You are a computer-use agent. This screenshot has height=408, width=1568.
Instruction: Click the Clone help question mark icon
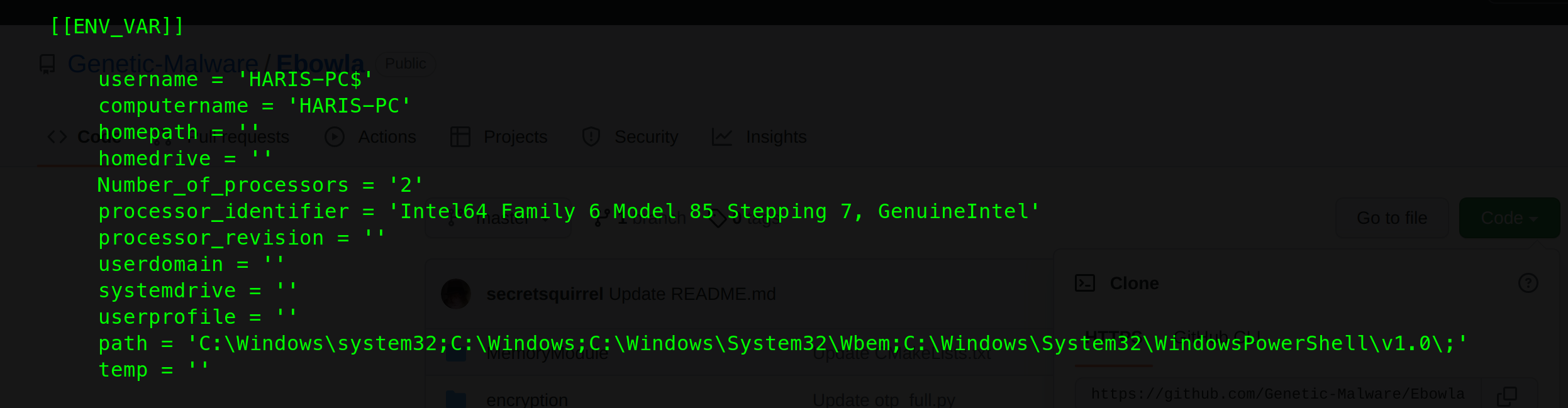click(1528, 284)
